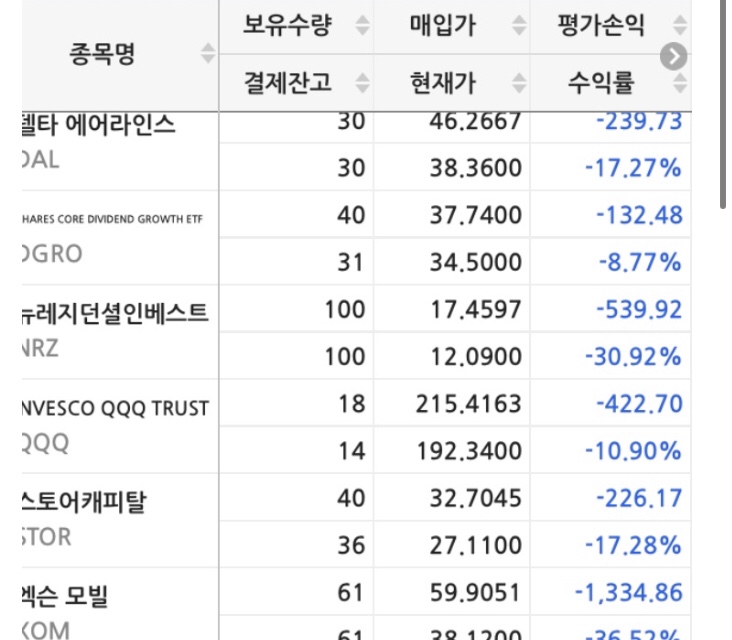Click DGRO holding quantity 40

(x=351, y=215)
